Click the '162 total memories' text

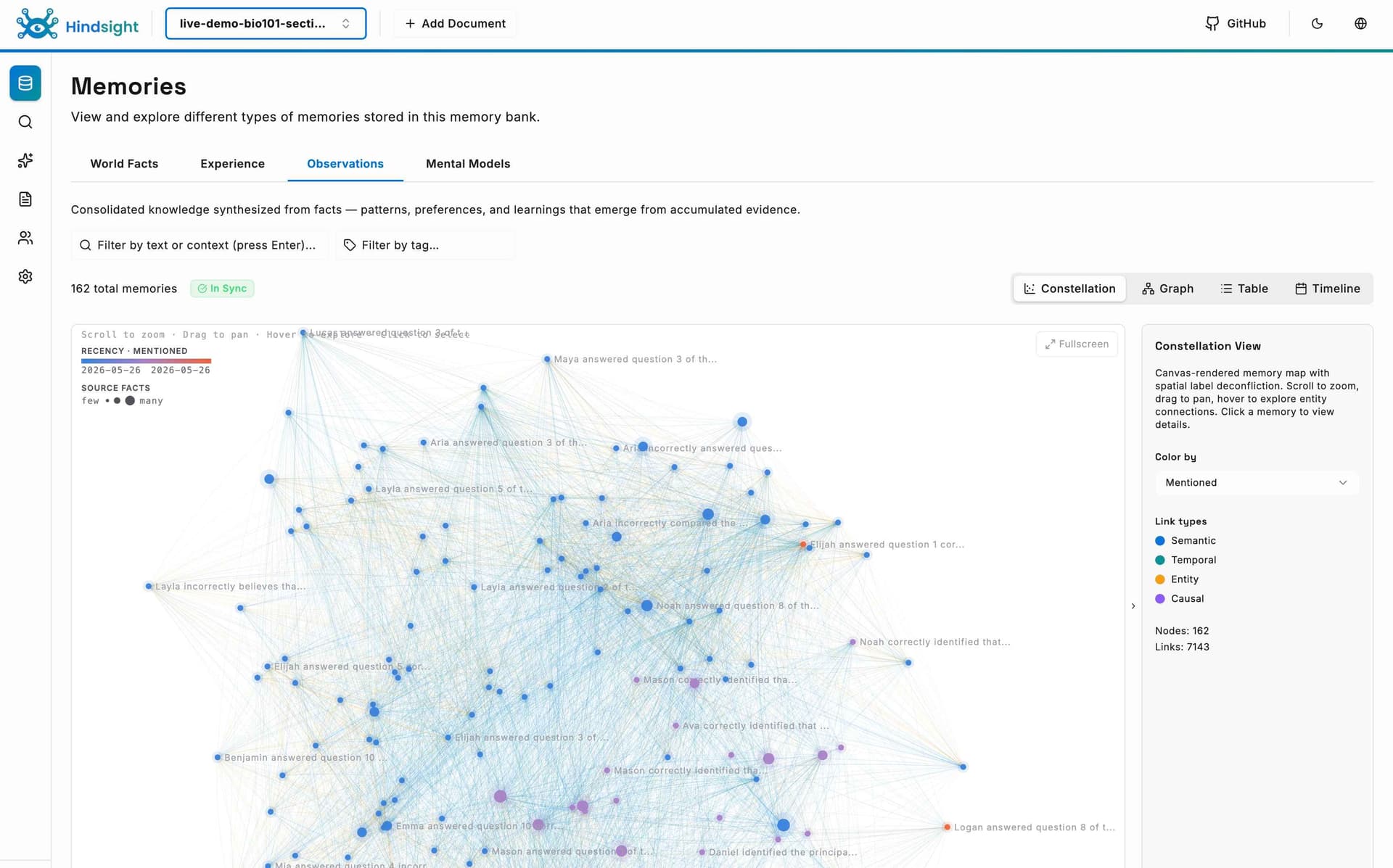[x=124, y=289]
